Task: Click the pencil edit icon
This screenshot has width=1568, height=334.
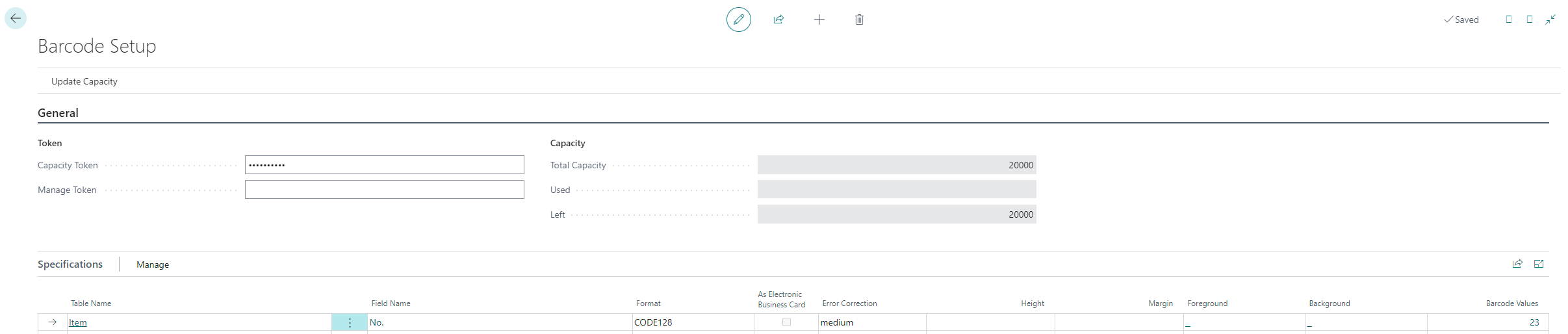Action: click(x=738, y=19)
